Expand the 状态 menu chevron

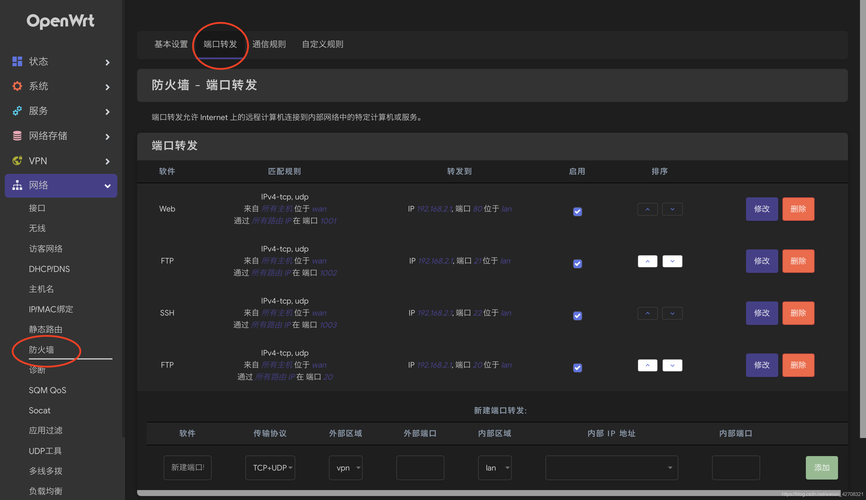click(x=107, y=62)
